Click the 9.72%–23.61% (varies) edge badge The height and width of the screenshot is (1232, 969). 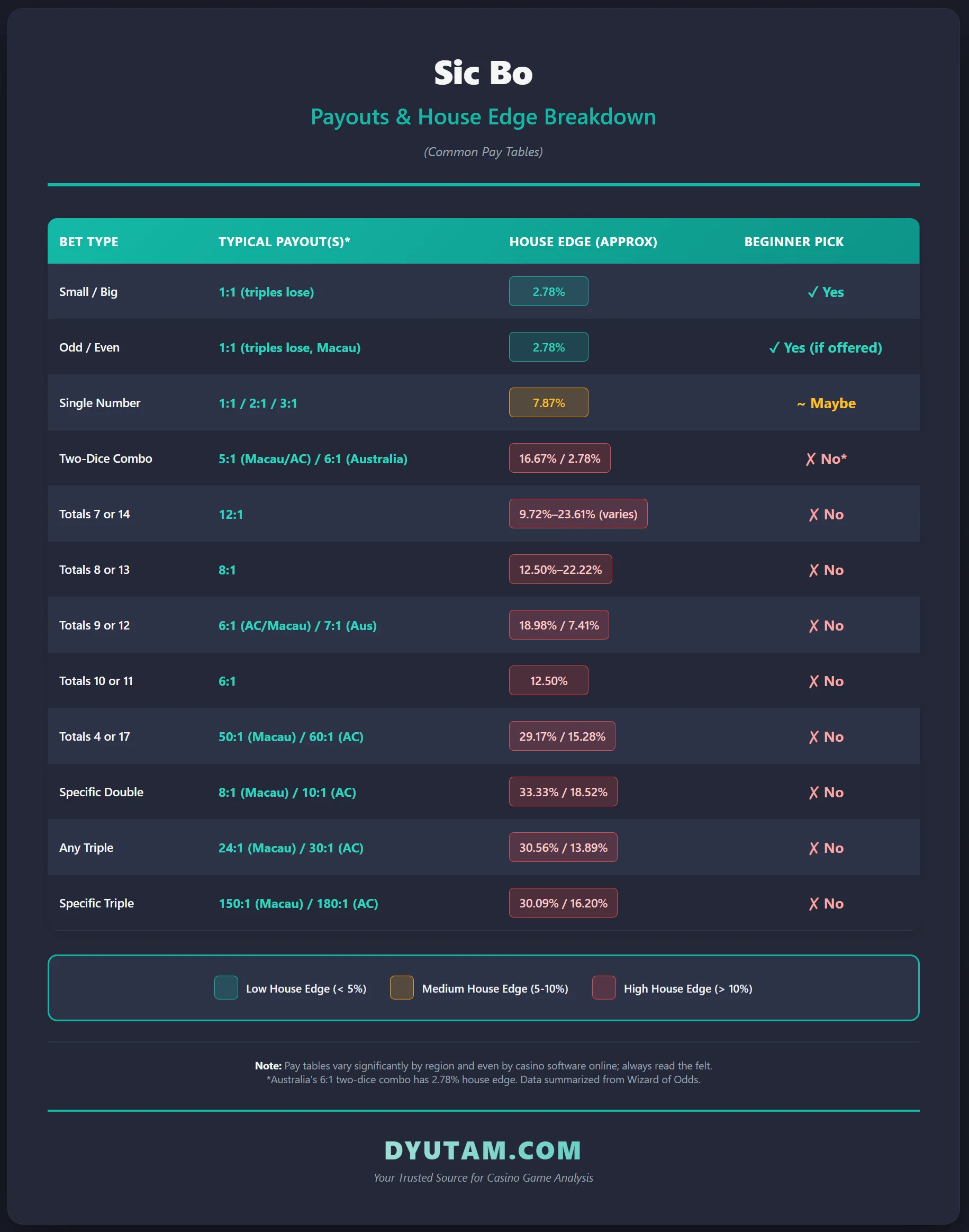(578, 514)
